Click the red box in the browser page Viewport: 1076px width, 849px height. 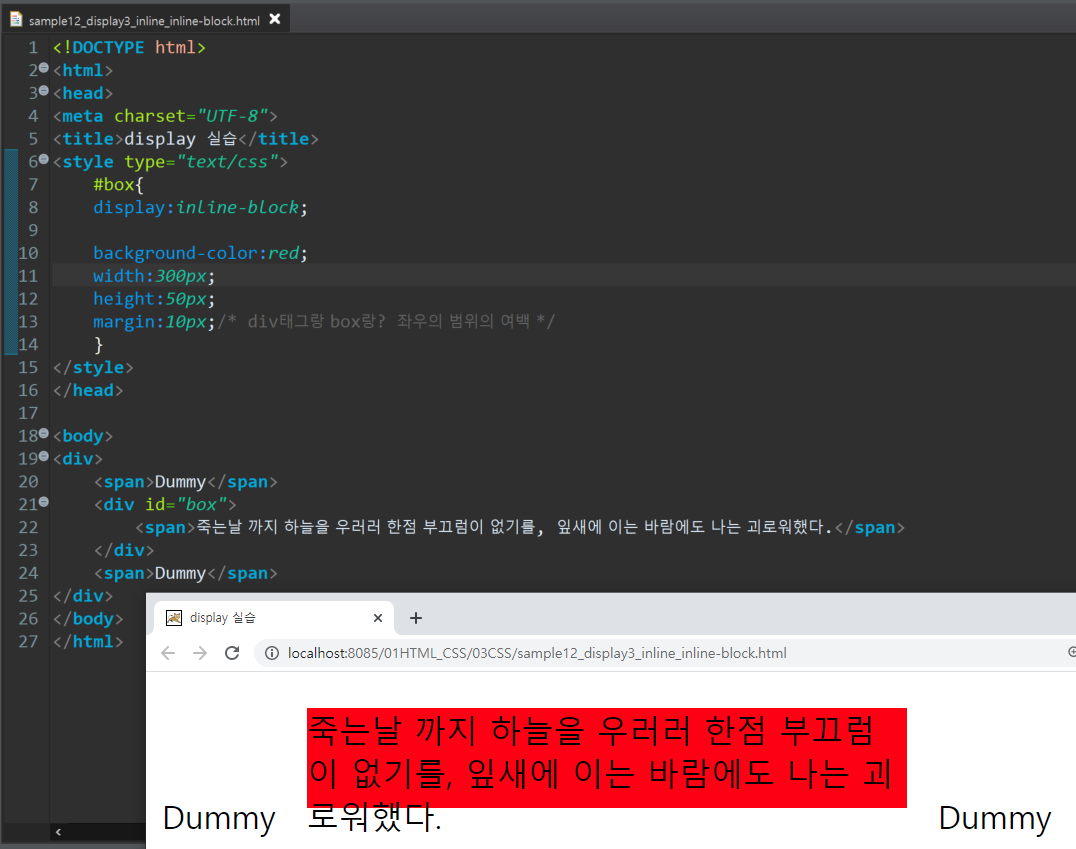[x=607, y=757]
